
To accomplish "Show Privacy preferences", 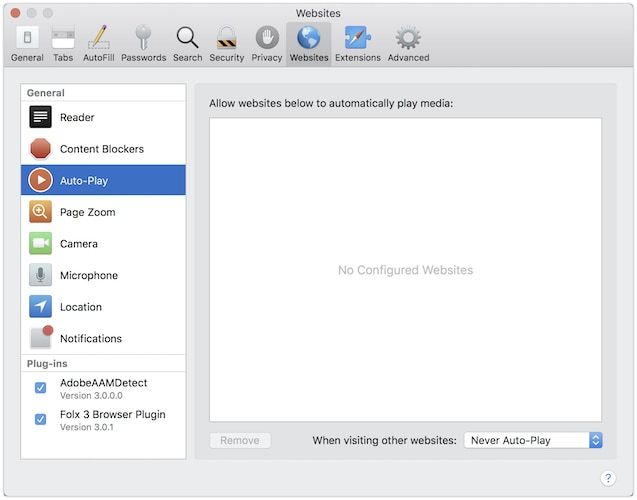I will (x=266, y=43).
